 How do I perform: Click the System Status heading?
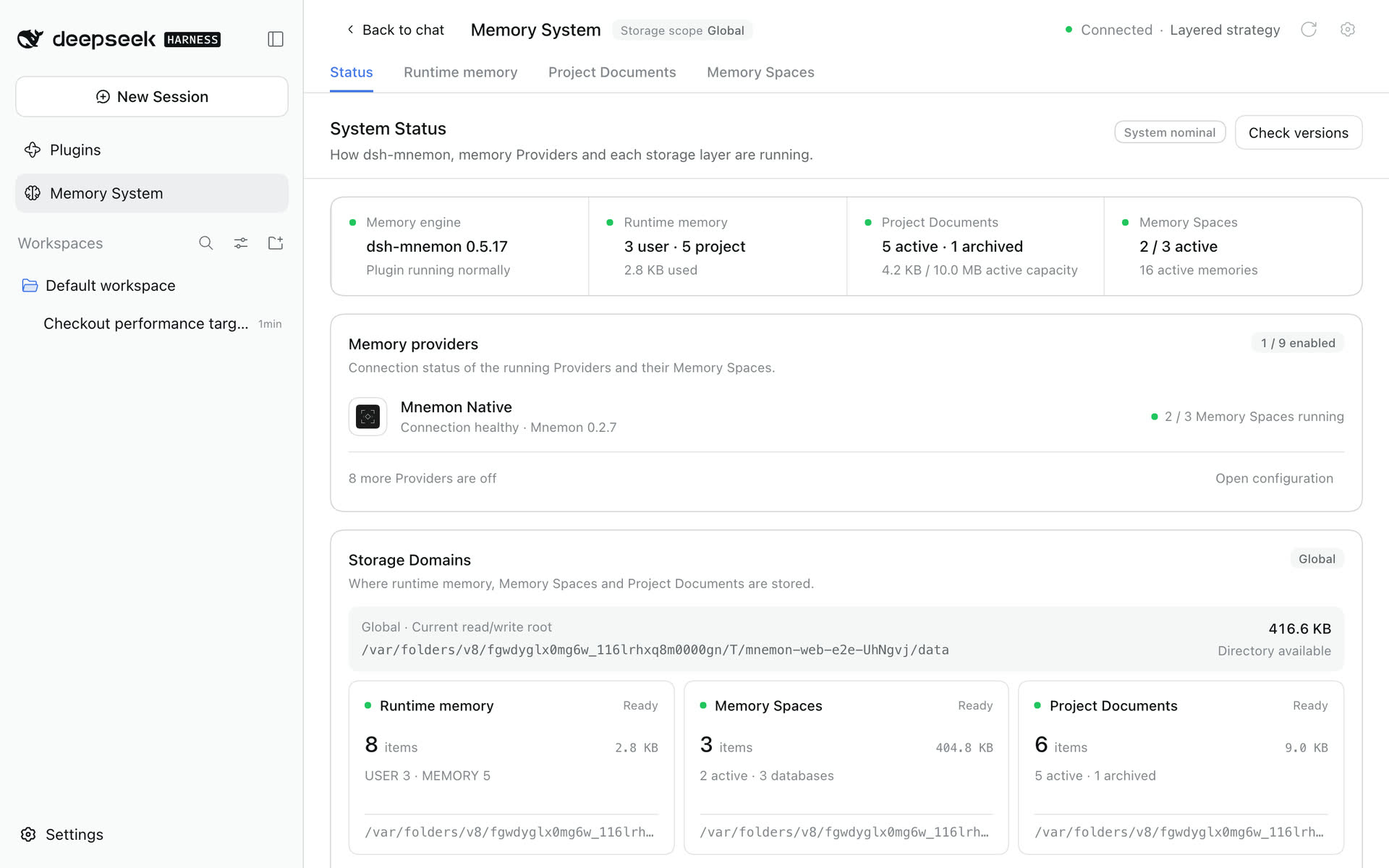[388, 129]
